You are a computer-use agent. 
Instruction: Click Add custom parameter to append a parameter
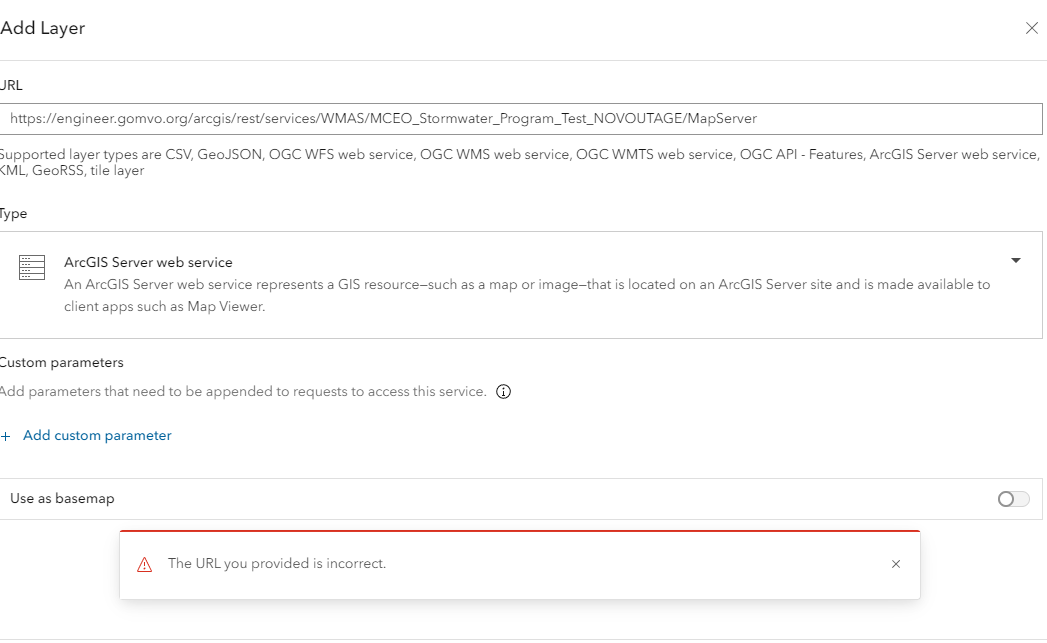coord(97,435)
